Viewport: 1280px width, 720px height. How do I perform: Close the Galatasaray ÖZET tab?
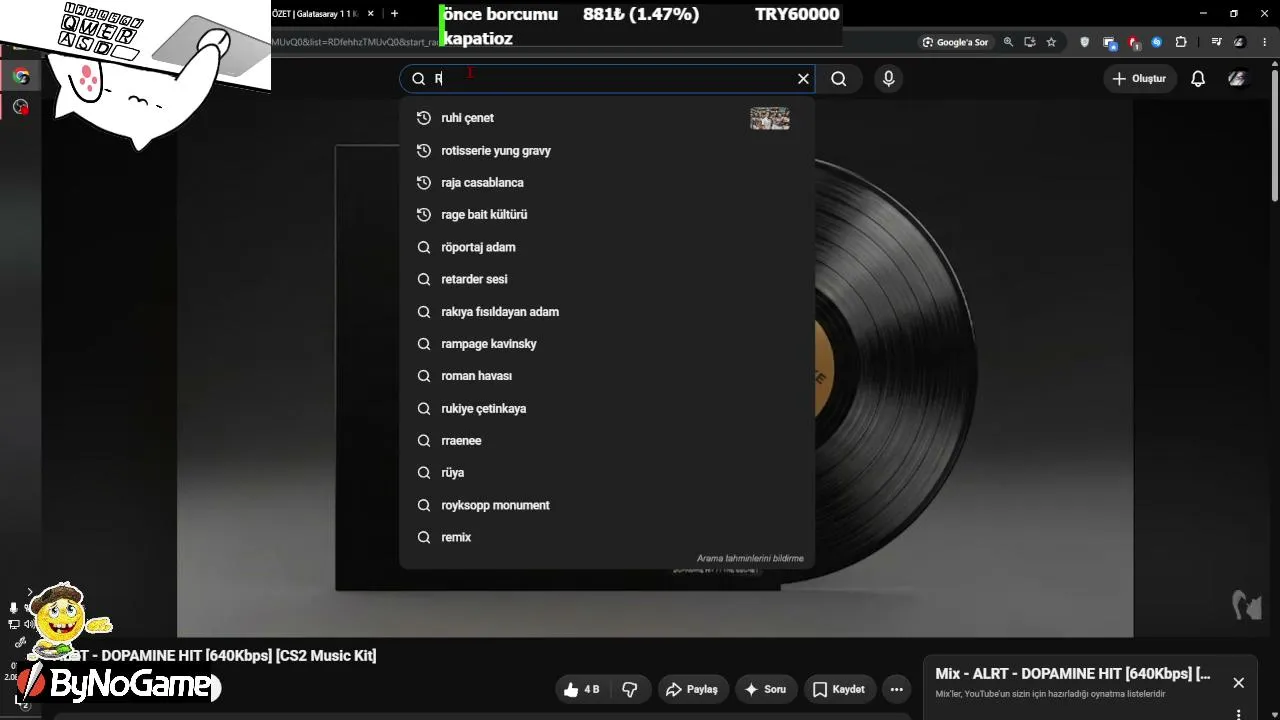[x=371, y=14]
